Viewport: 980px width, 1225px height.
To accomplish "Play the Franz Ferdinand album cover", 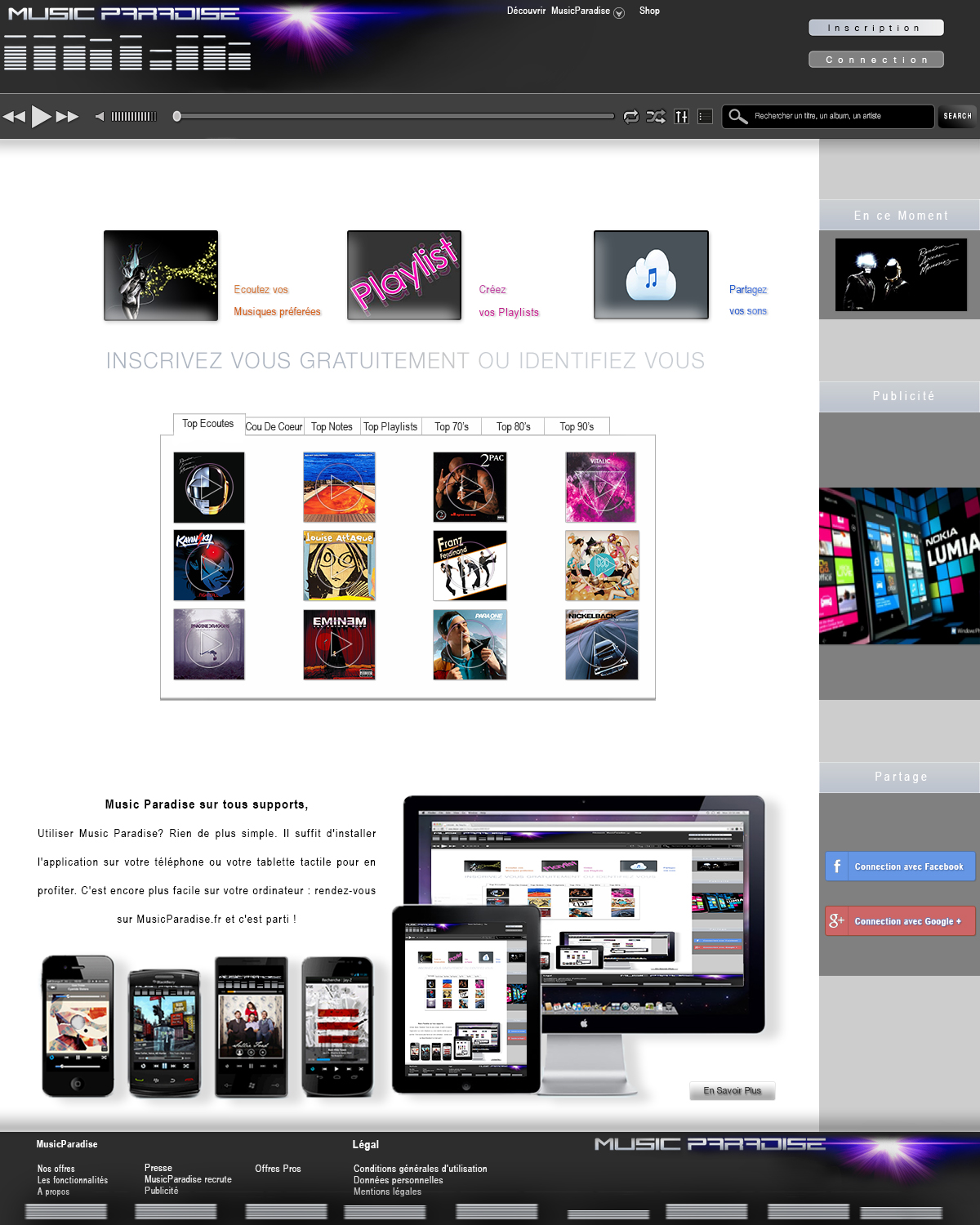I will (x=470, y=565).
